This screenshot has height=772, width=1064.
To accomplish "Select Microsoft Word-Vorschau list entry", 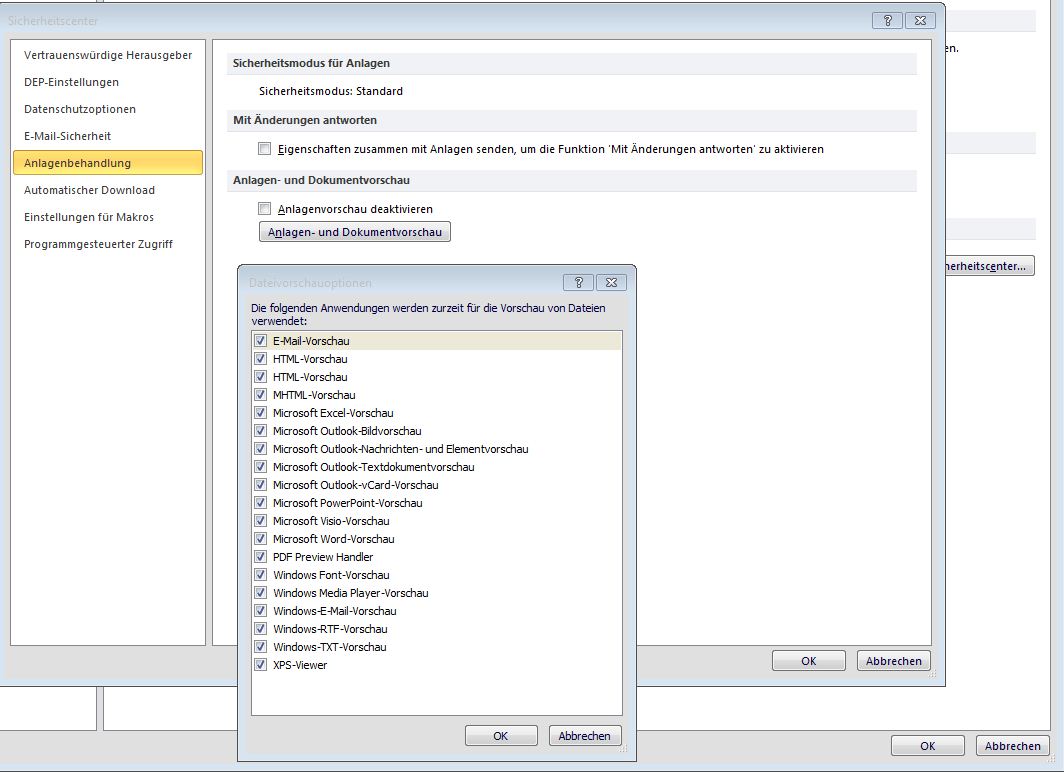I will click(x=333, y=539).
